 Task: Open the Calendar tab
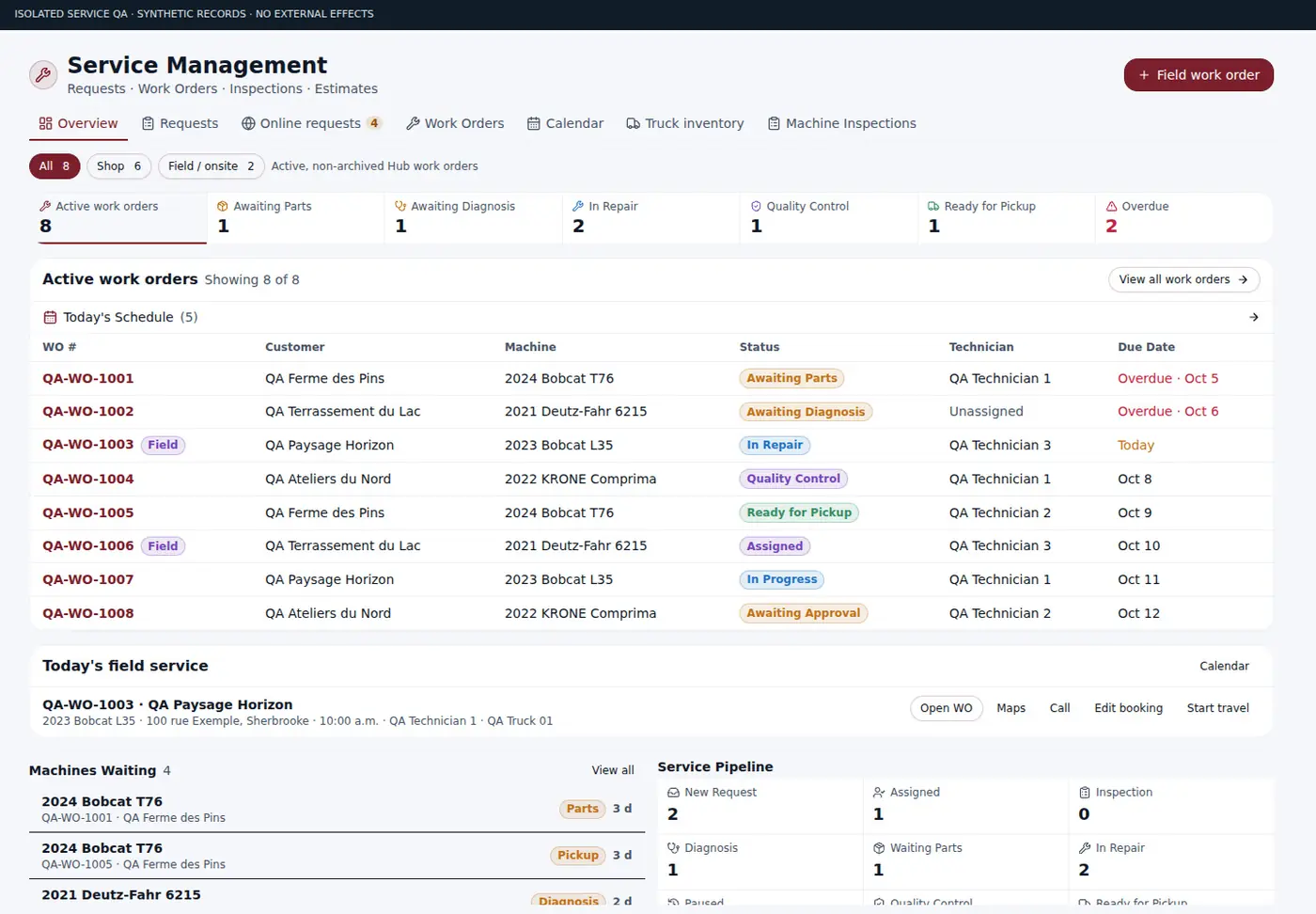pyautogui.click(x=565, y=123)
